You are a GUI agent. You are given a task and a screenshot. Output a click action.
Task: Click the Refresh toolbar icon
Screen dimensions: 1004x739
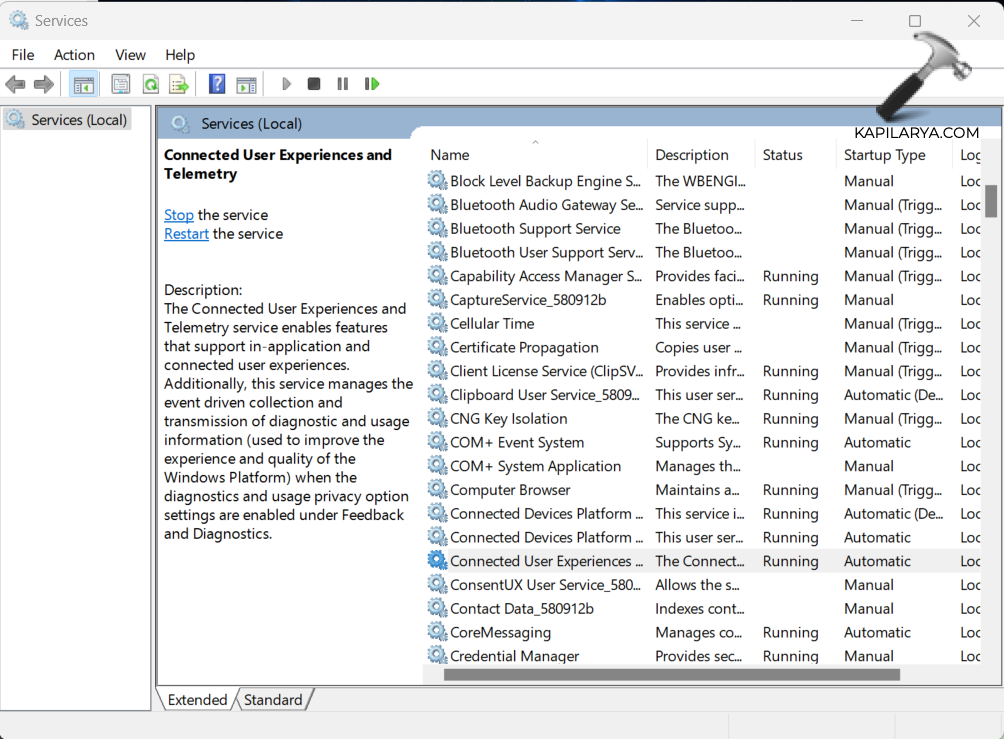150,85
